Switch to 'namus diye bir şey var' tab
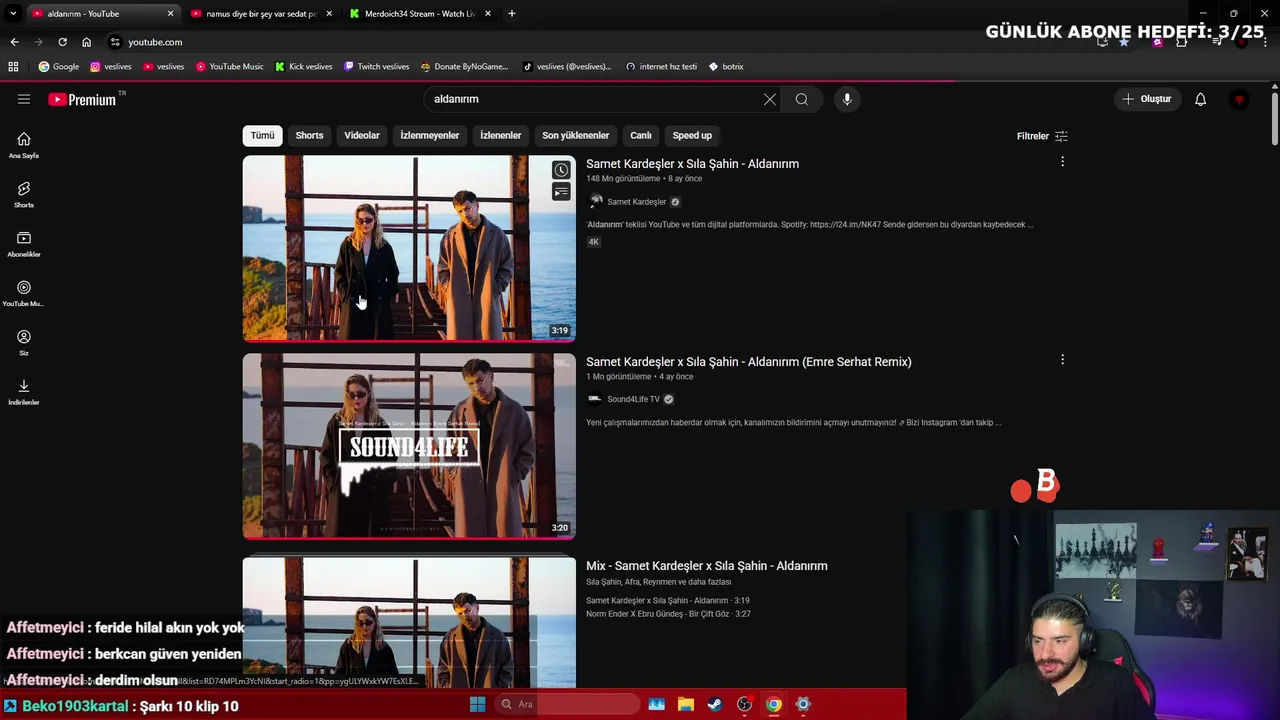The image size is (1280, 720). [261, 14]
